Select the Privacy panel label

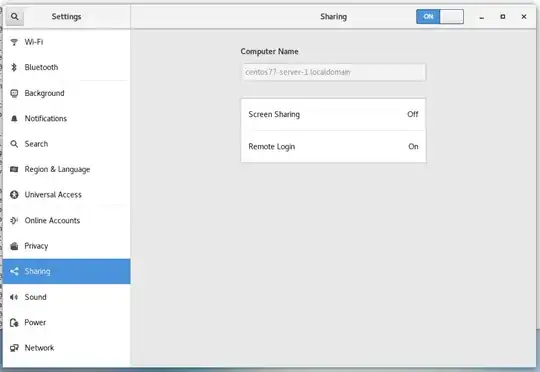tap(36, 246)
